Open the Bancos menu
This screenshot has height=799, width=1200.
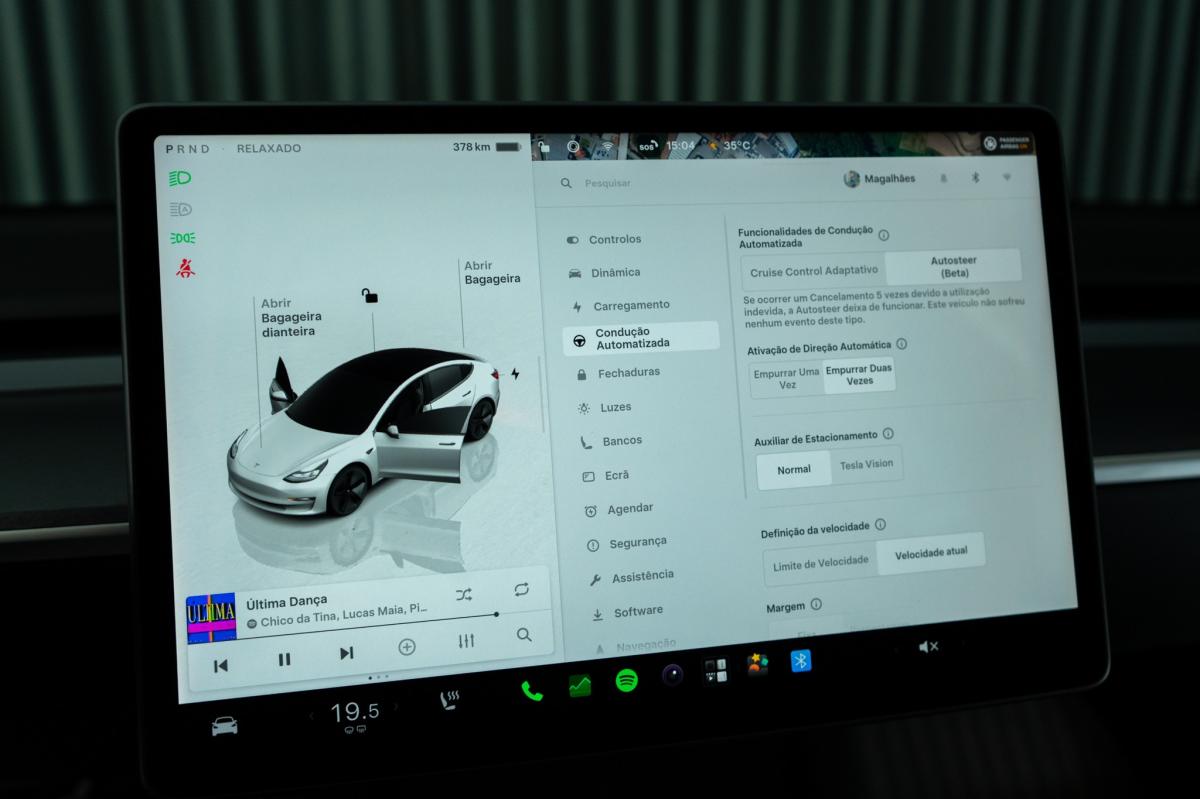tap(611, 441)
